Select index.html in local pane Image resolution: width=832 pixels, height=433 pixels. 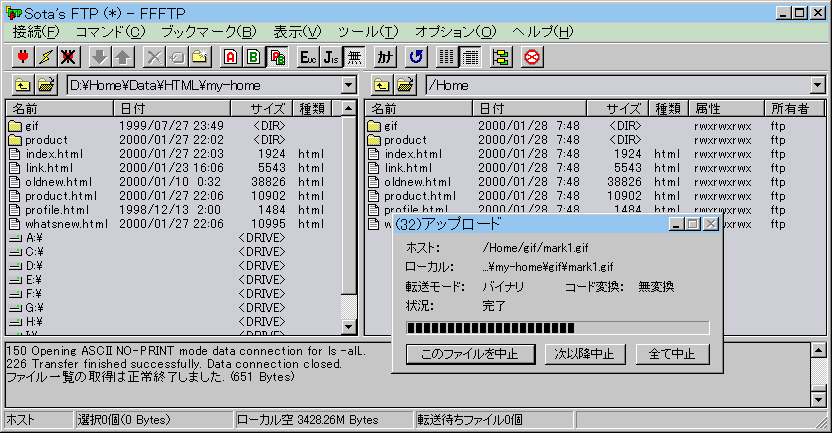click(x=46, y=154)
